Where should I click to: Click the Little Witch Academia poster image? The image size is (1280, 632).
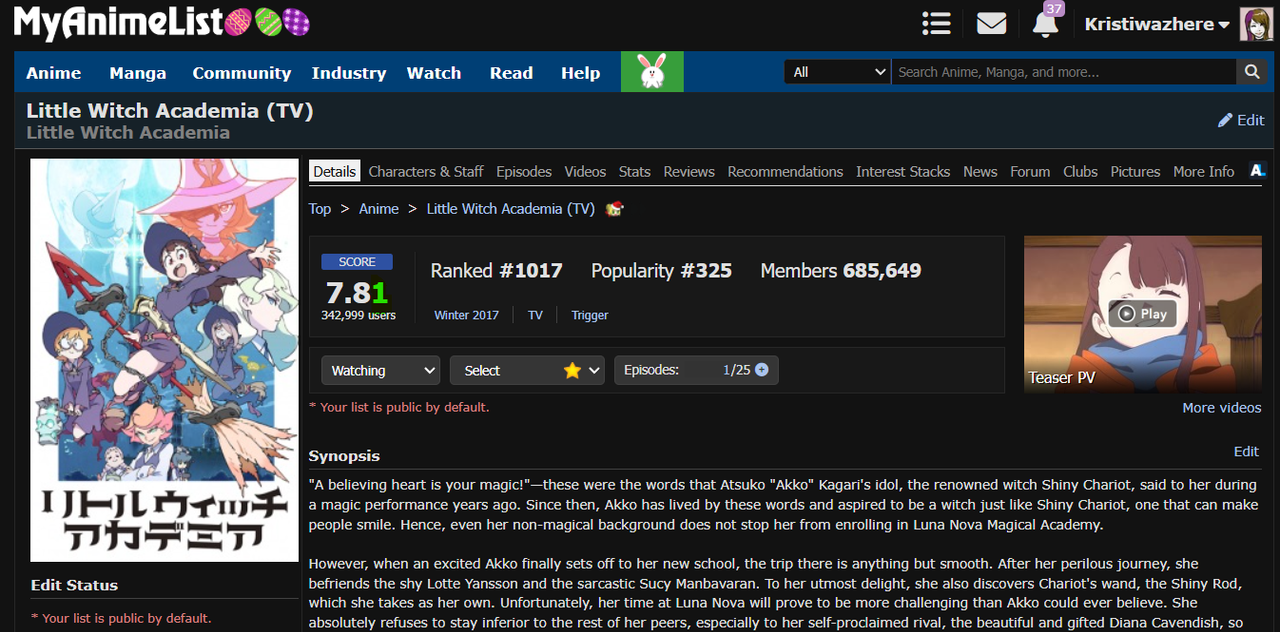click(x=164, y=360)
